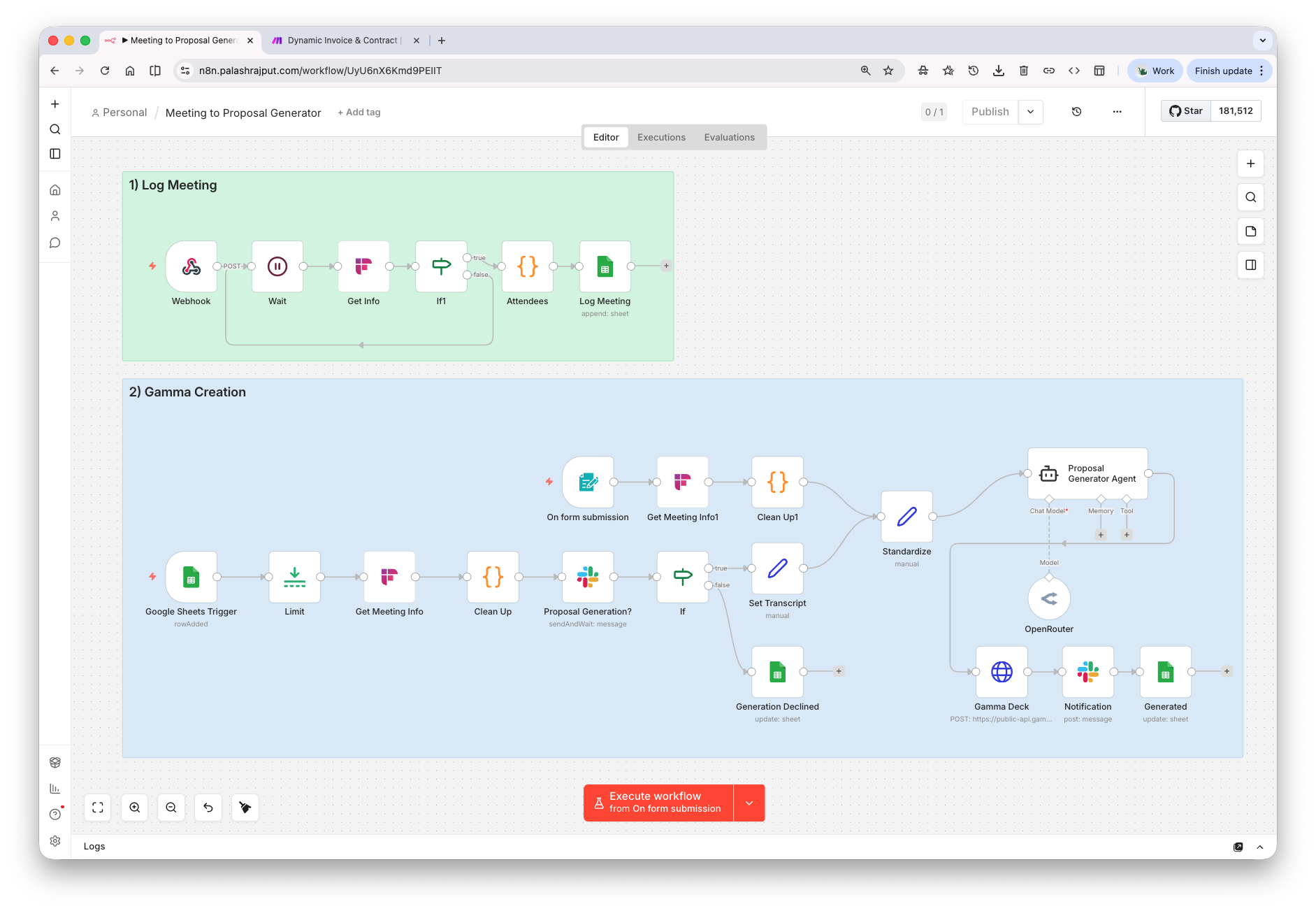This screenshot has width=1316, height=911.
Task: Click the Add tag link
Action: click(359, 112)
